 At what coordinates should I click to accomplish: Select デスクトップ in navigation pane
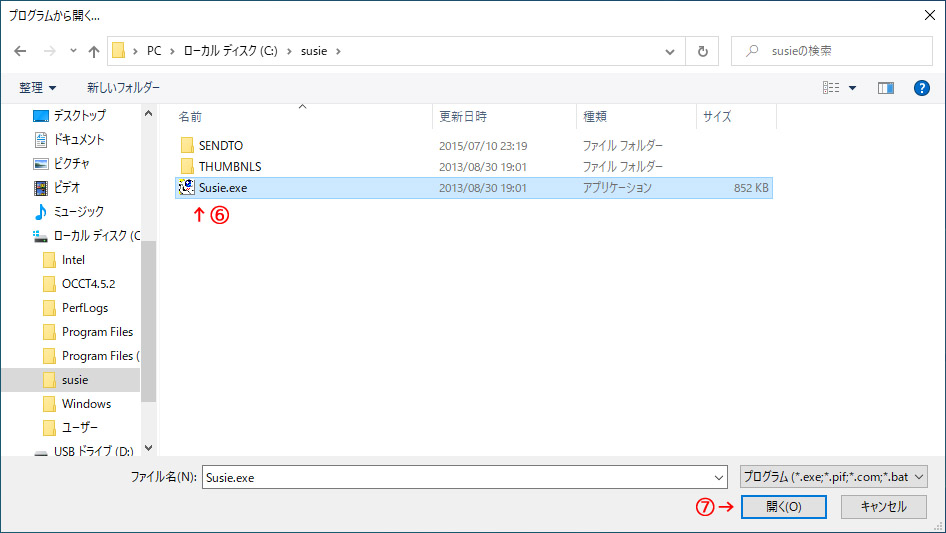point(79,115)
